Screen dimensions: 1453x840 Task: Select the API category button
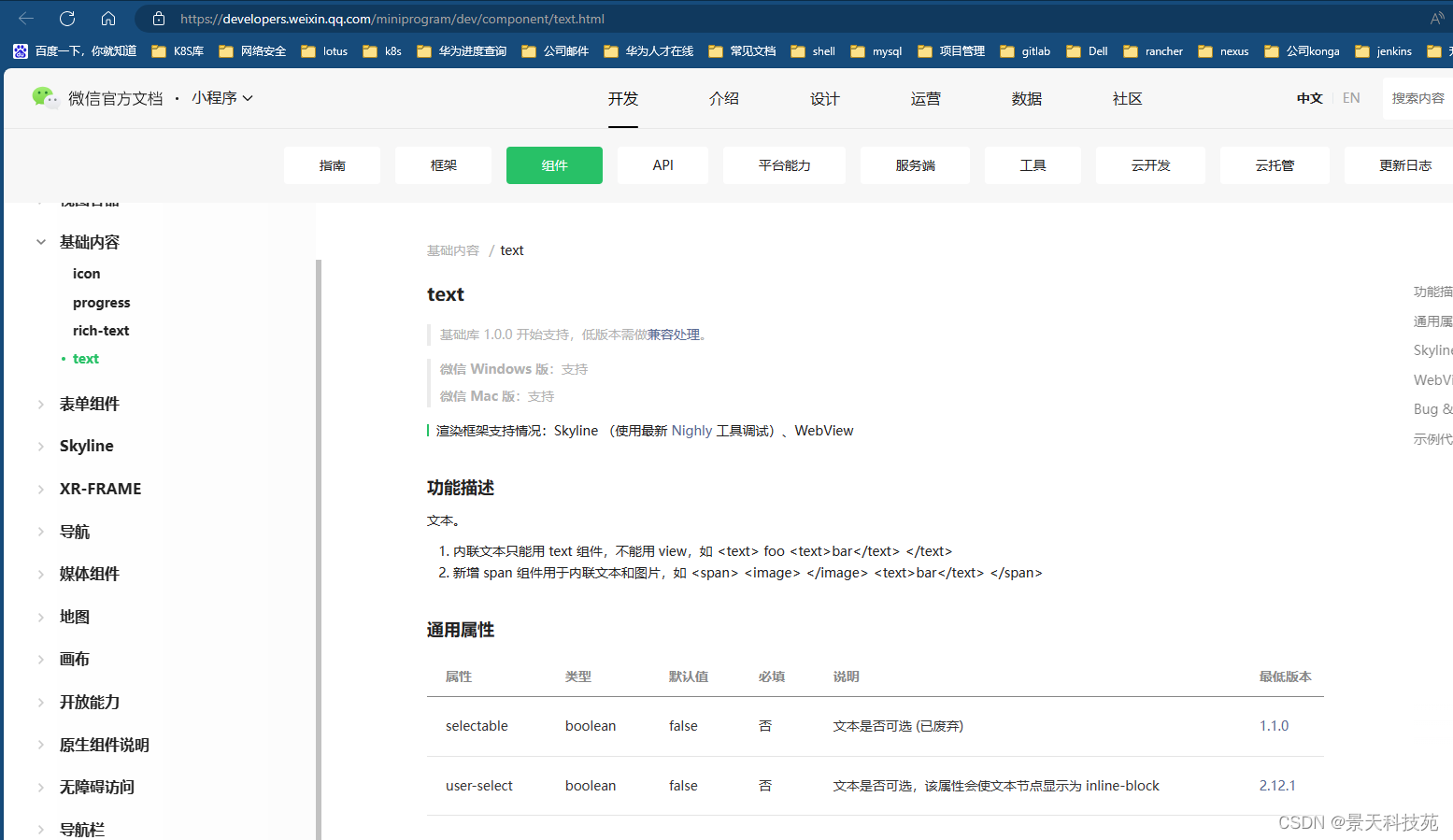[663, 165]
